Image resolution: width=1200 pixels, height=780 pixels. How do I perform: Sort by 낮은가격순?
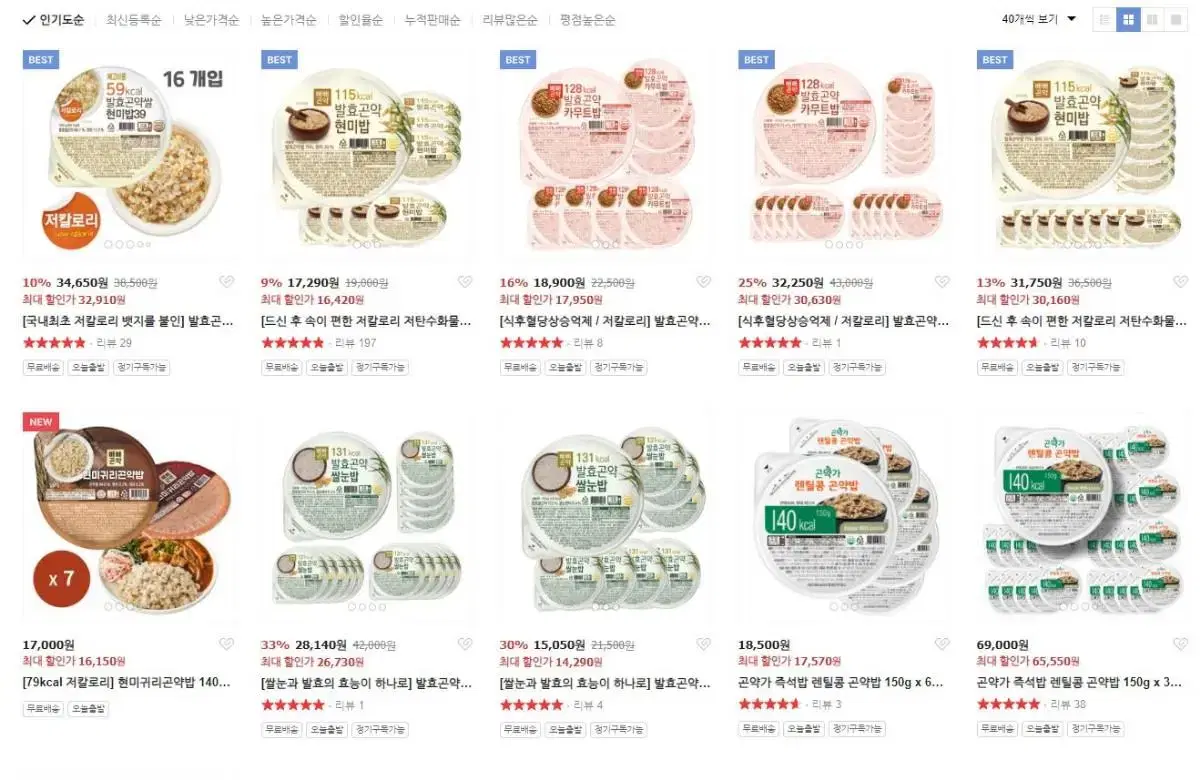[x=212, y=20]
